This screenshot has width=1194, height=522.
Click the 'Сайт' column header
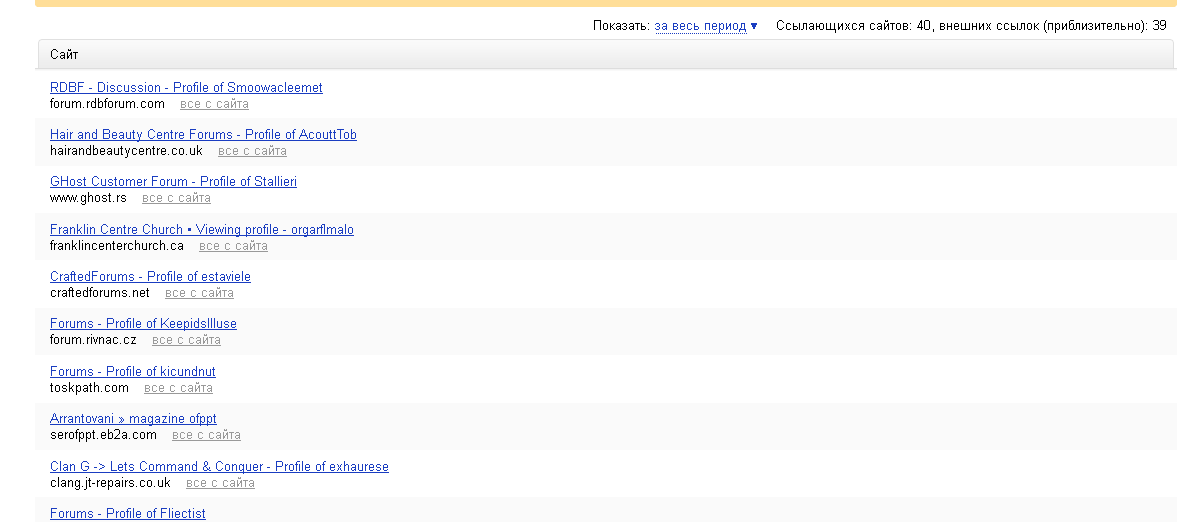pos(64,55)
